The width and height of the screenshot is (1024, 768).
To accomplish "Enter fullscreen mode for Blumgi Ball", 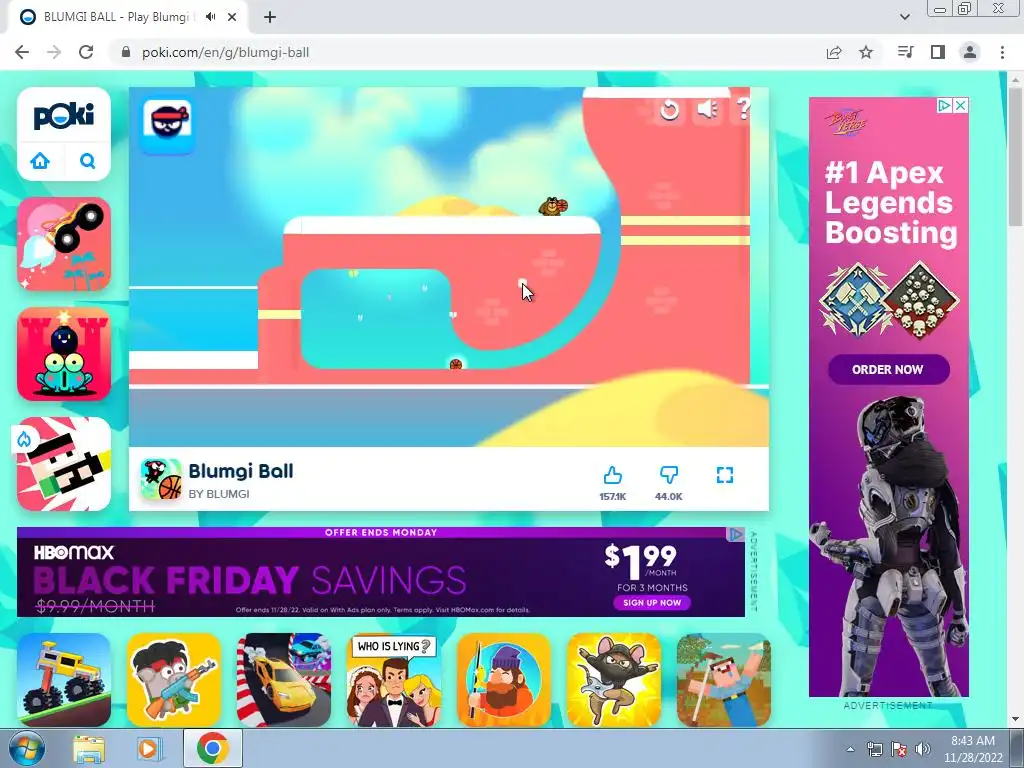I will click(x=725, y=475).
